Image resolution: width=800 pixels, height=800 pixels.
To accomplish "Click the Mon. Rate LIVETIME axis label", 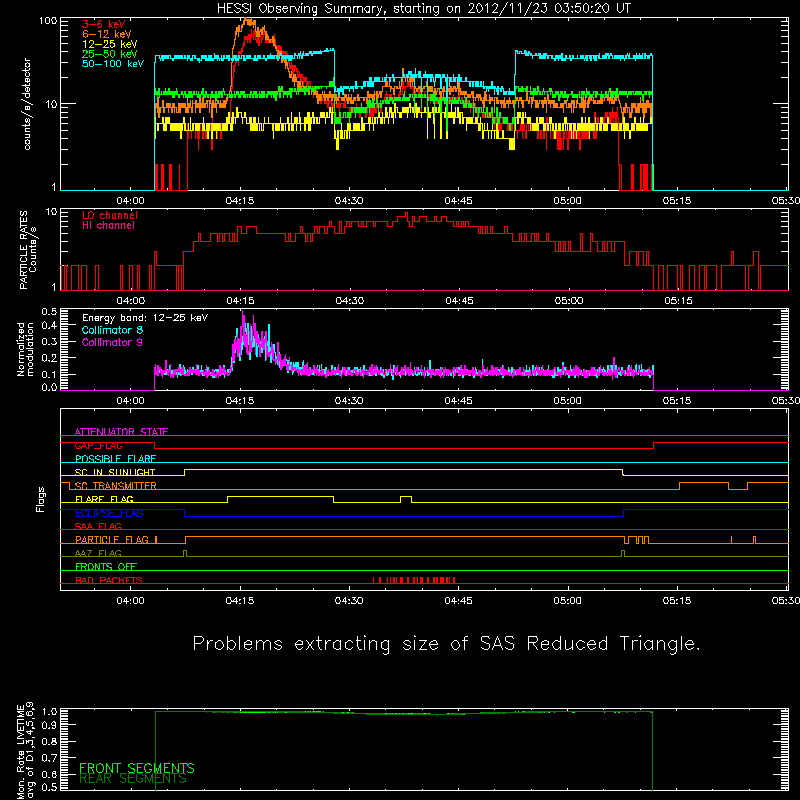I will 26,752.
